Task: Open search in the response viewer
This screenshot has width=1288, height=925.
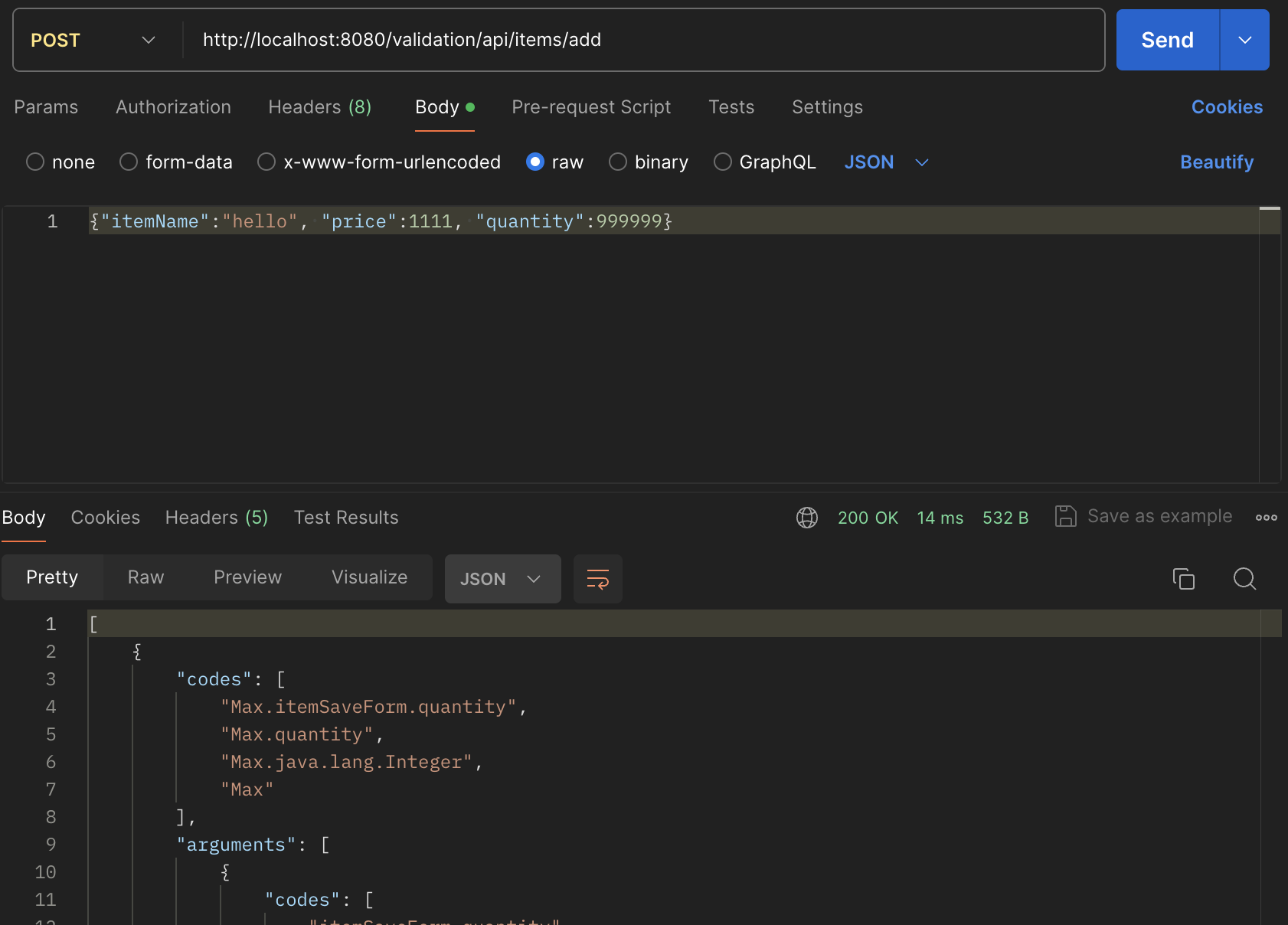Action: coord(1244,579)
